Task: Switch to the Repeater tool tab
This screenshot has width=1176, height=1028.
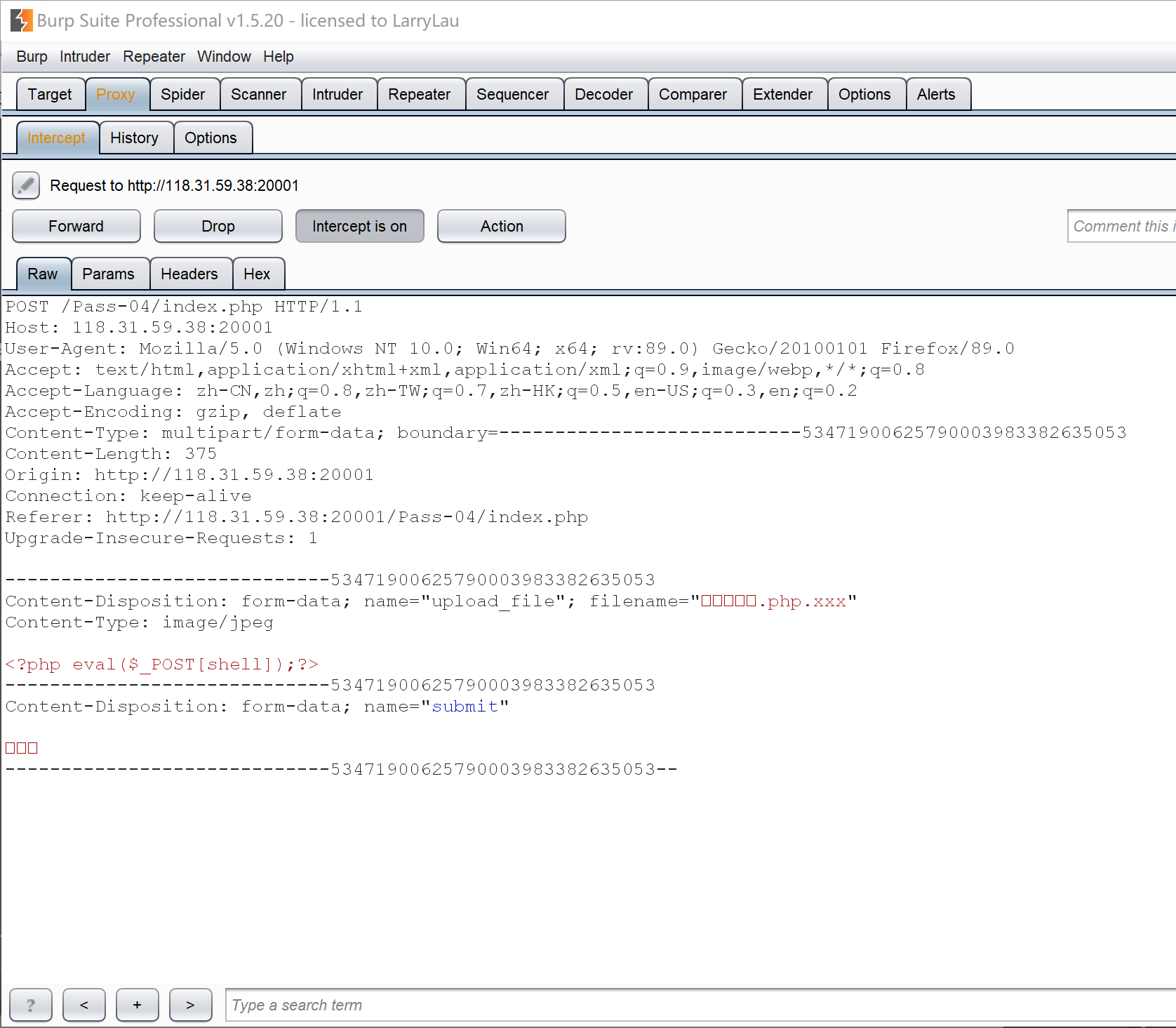Action: [420, 94]
